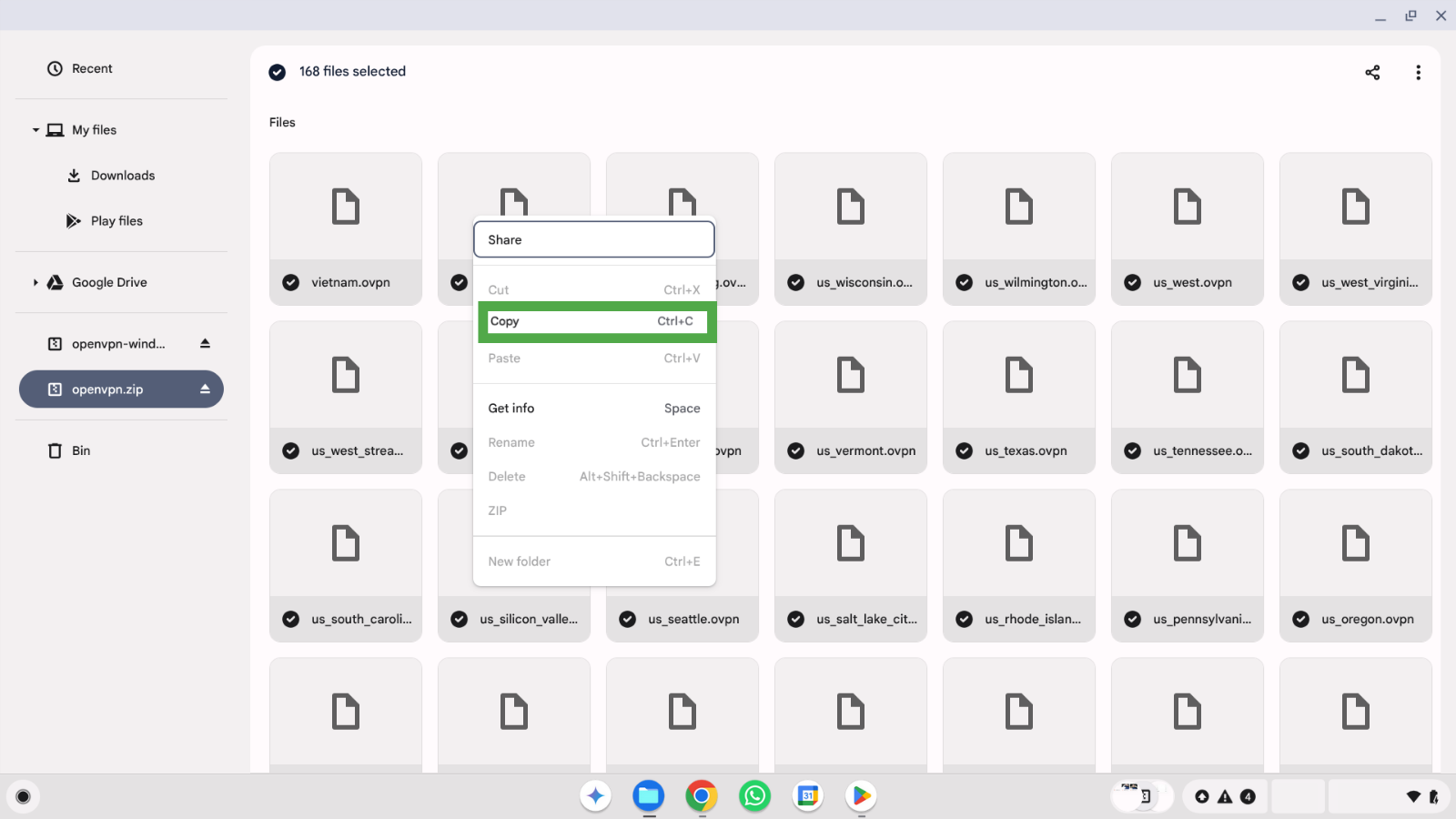
Task: Click the Recent clock icon
Action: 56,68
